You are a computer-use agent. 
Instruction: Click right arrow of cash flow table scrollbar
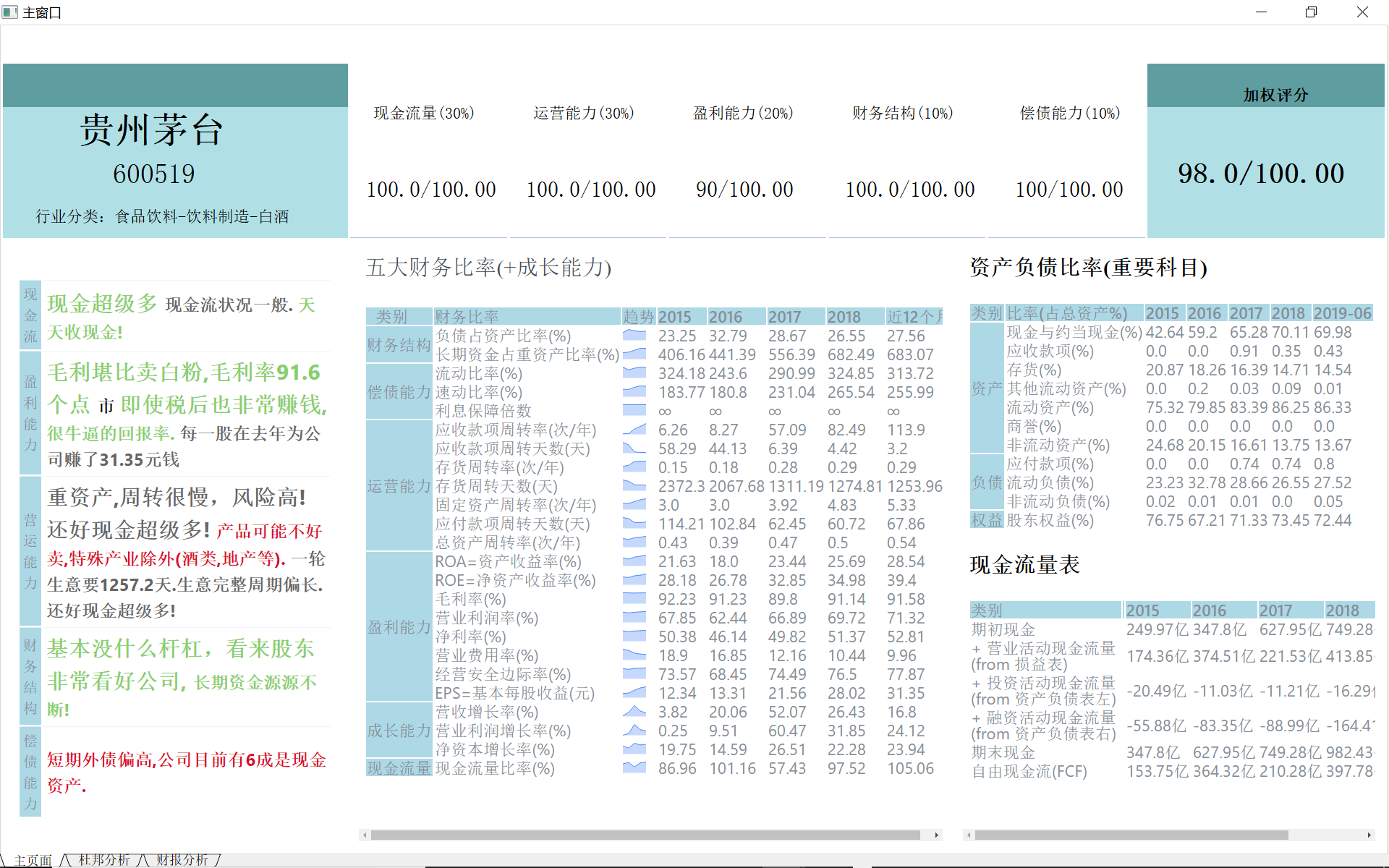click(1369, 835)
